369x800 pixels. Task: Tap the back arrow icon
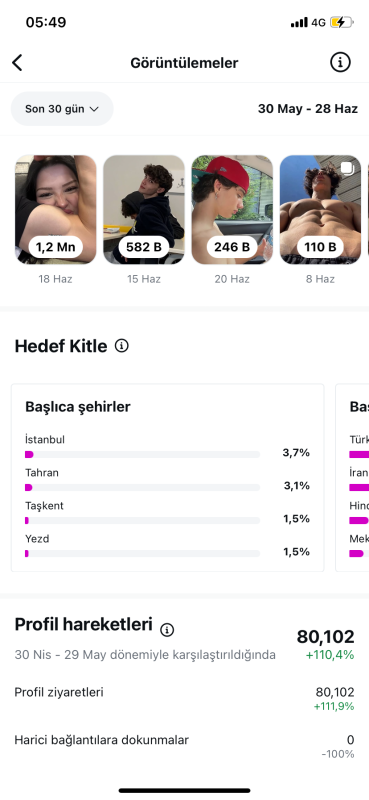point(17,63)
